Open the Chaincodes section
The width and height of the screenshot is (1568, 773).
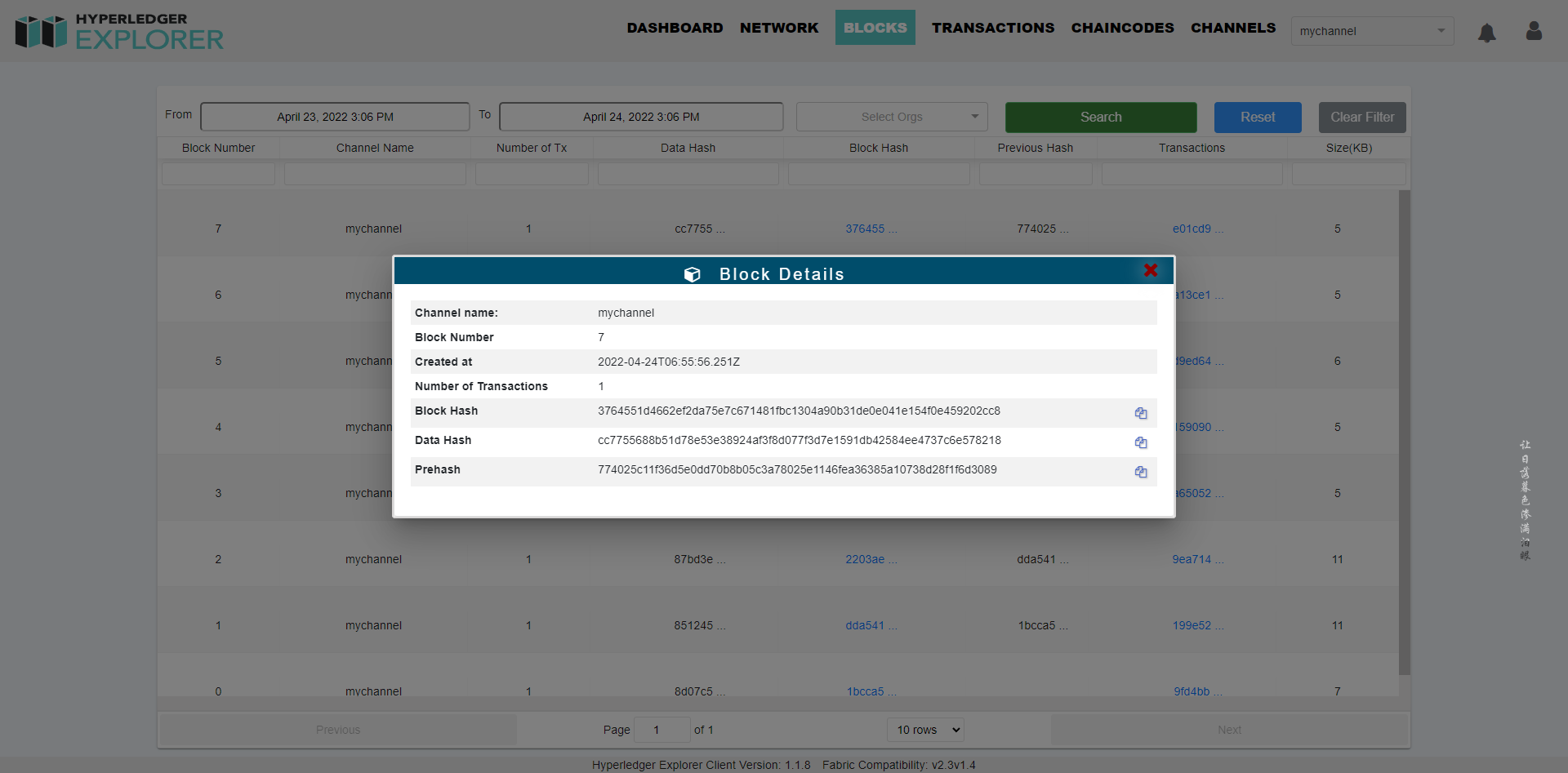coord(1122,28)
